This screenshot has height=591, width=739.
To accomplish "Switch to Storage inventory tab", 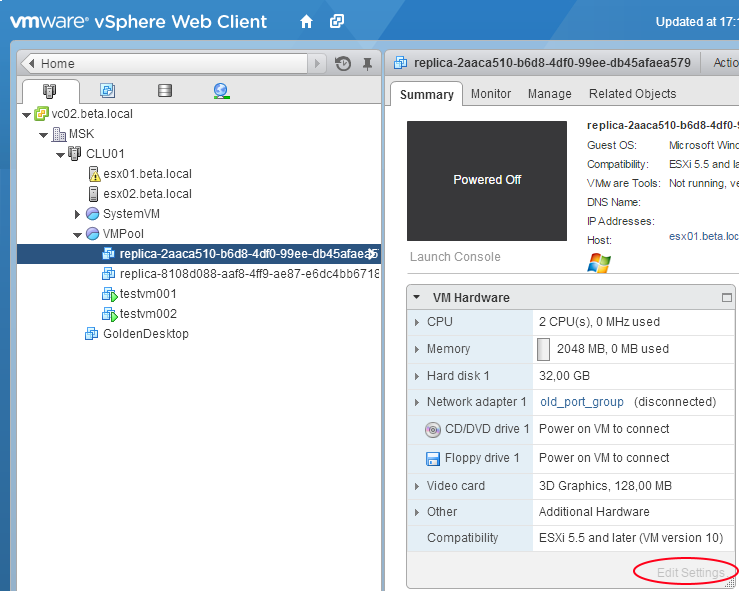I will [164, 90].
